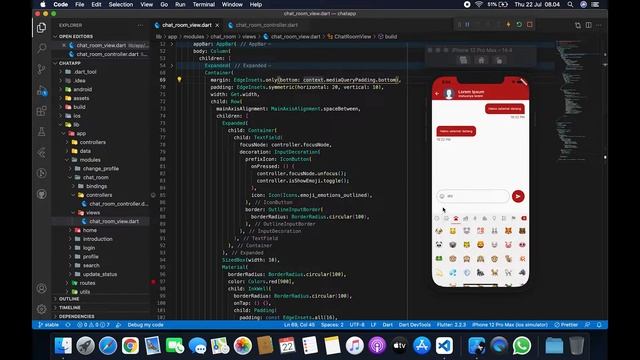Screen dimensions: 640x360
Task: Open the Manage gear in activity bar
Action: pyautogui.click(x=41, y=309)
